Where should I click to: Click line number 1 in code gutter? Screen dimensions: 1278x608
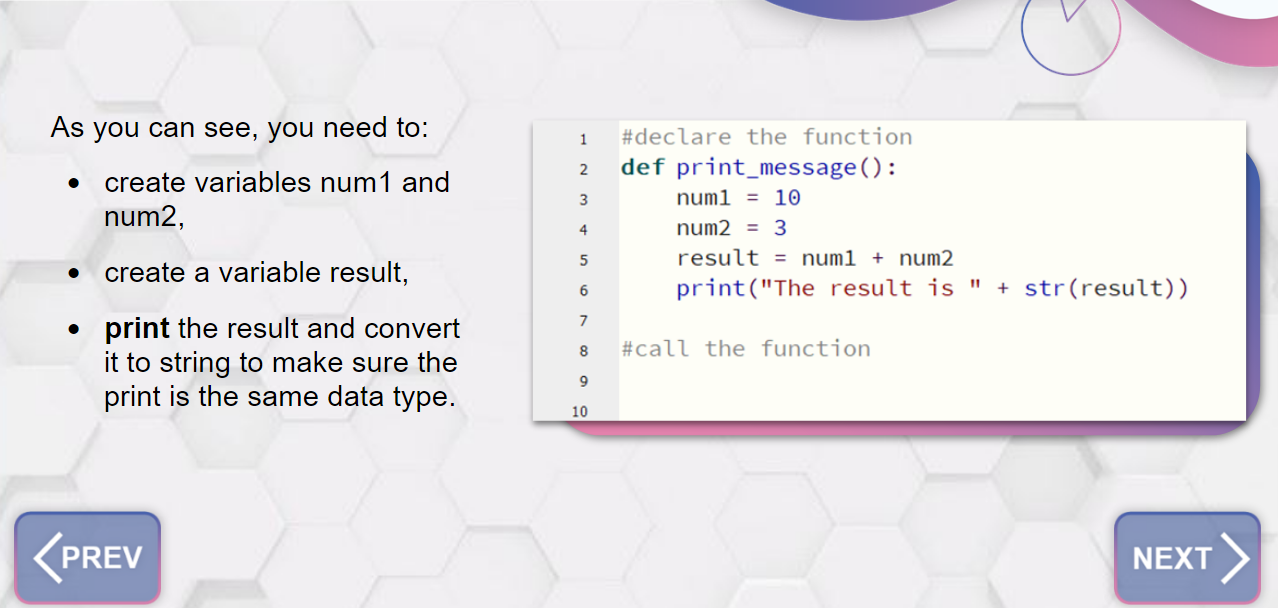click(583, 139)
